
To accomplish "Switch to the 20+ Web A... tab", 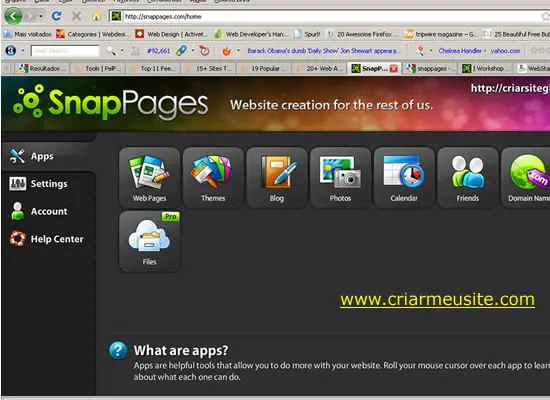I will click(320, 68).
